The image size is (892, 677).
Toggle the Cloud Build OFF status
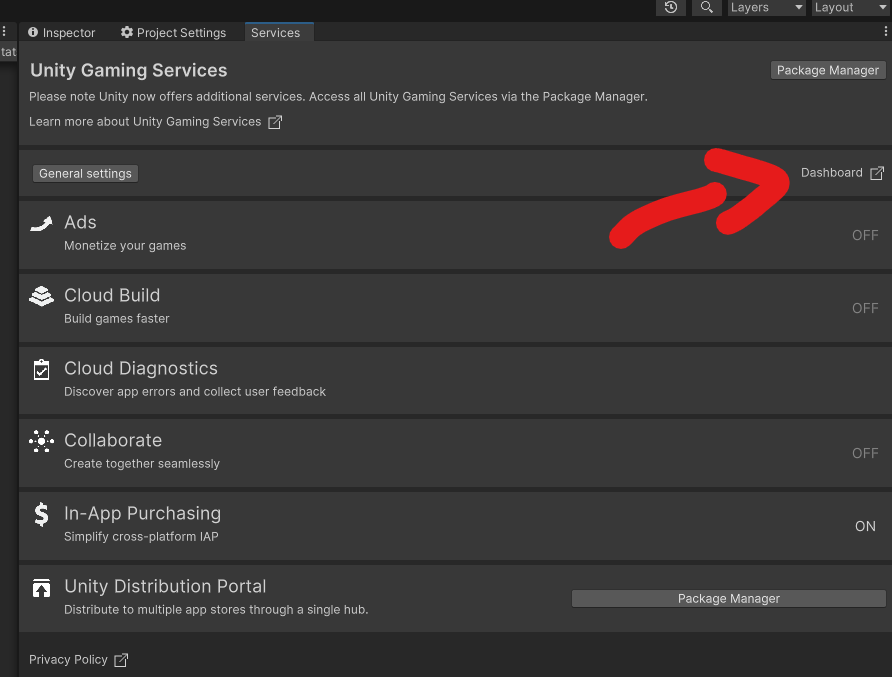[865, 308]
